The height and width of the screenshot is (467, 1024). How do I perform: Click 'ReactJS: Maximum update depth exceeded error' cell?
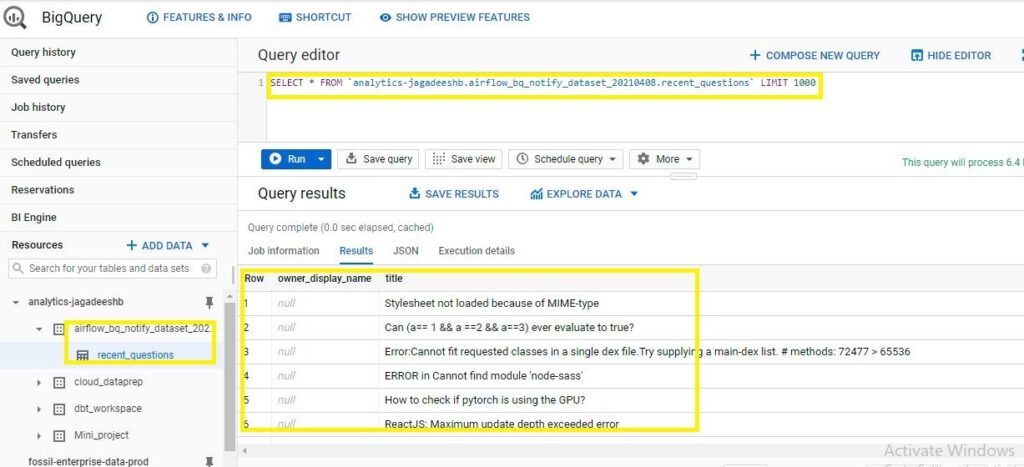coord(502,424)
